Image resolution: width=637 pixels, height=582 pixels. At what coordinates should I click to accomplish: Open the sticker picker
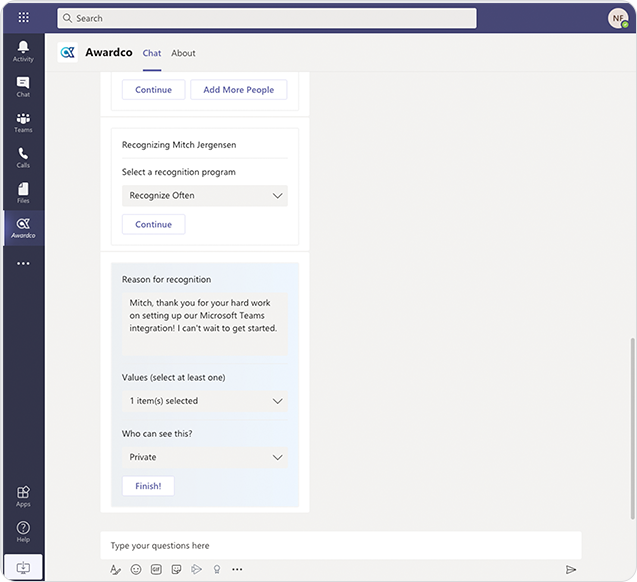point(176,569)
